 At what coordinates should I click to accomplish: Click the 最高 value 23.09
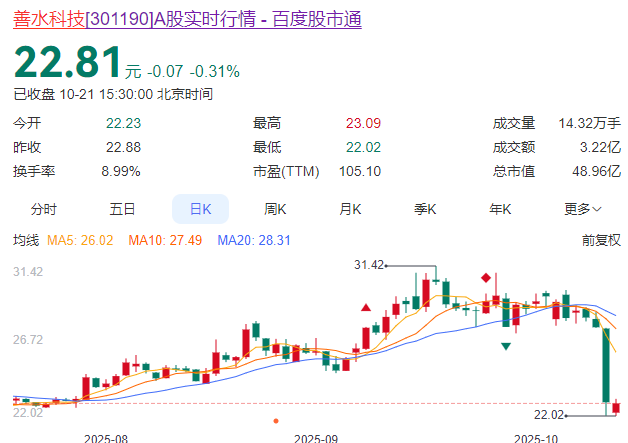click(x=363, y=123)
